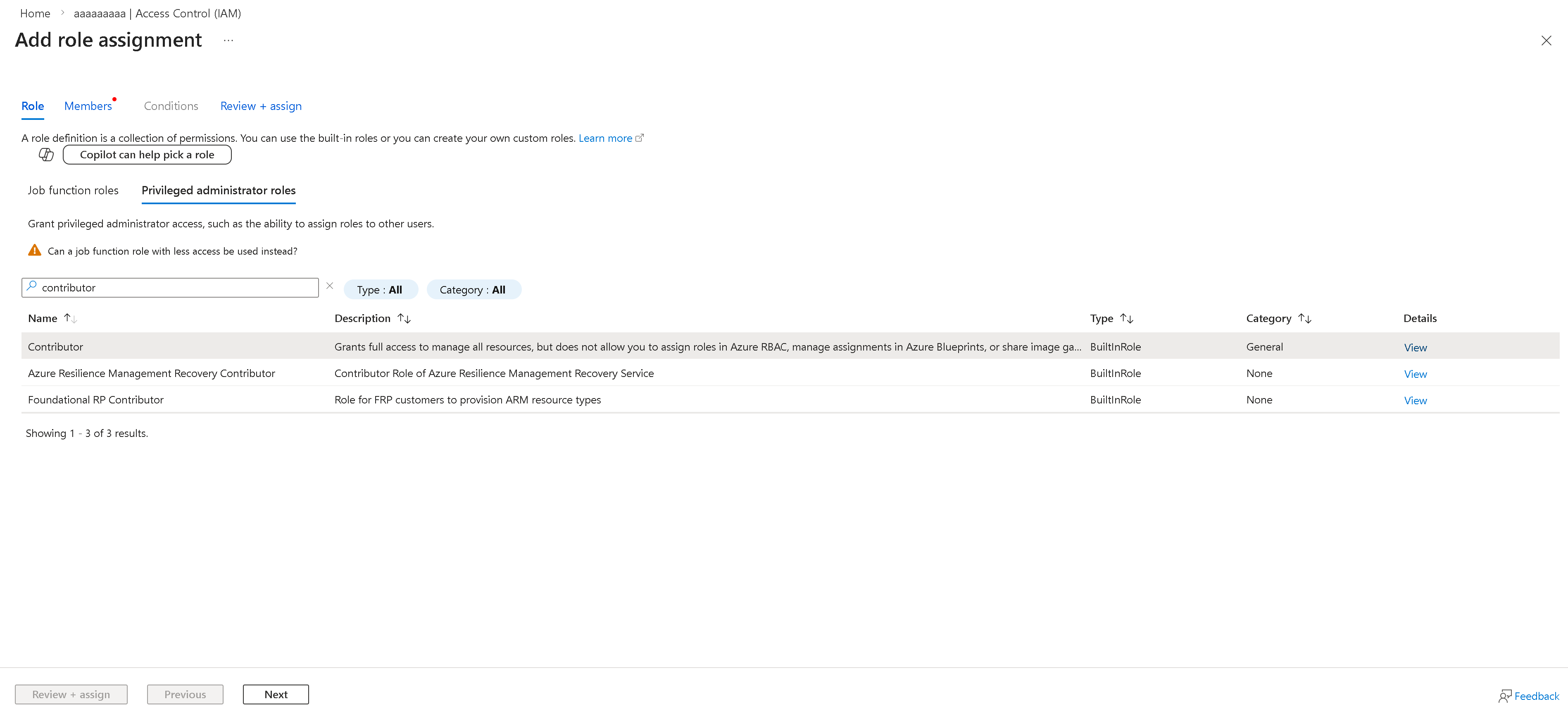1568x711 pixels.
Task: Select the Contributor role row
Action: (x=790, y=346)
